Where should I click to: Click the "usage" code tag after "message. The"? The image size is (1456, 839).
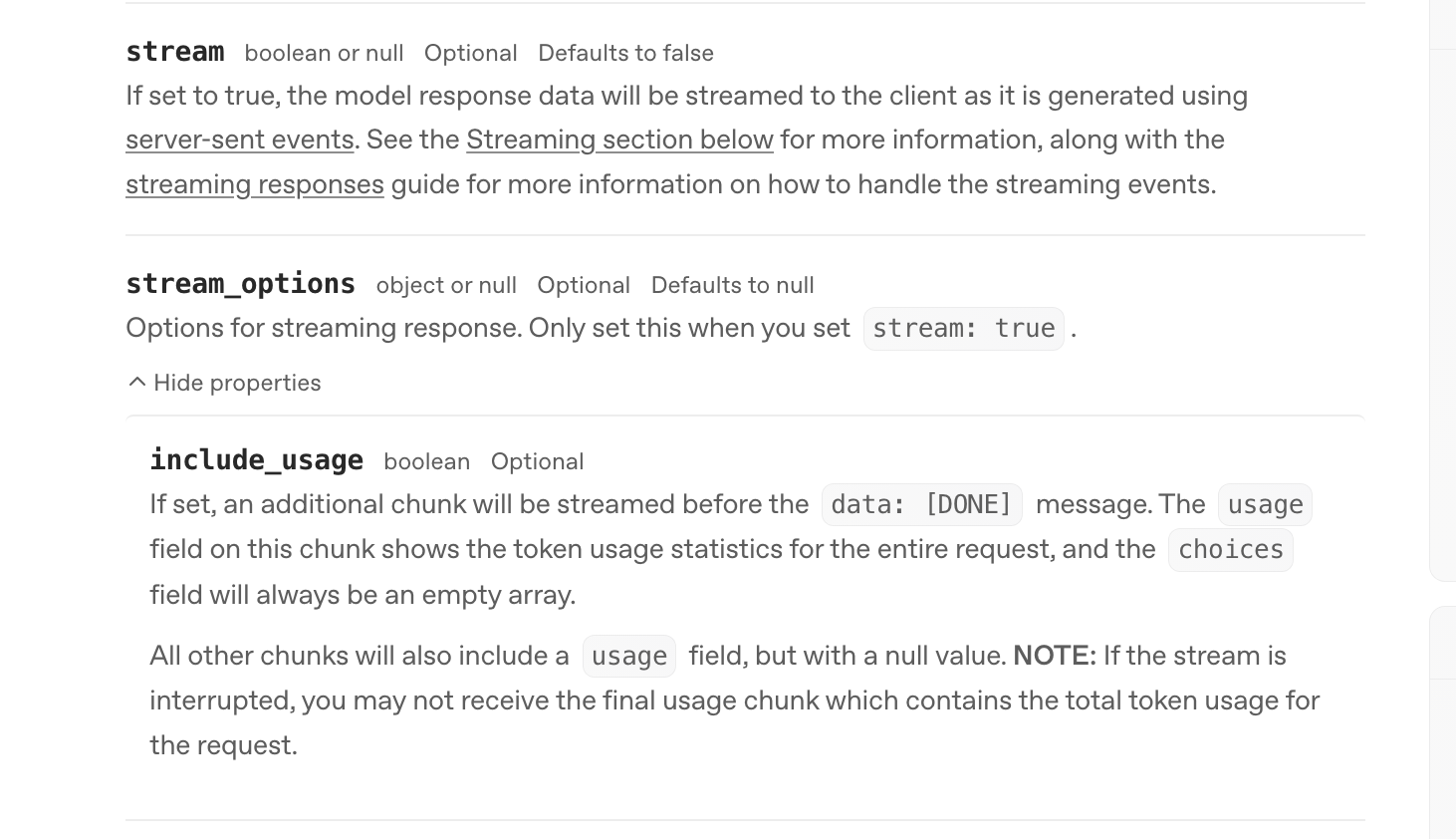1265,505
